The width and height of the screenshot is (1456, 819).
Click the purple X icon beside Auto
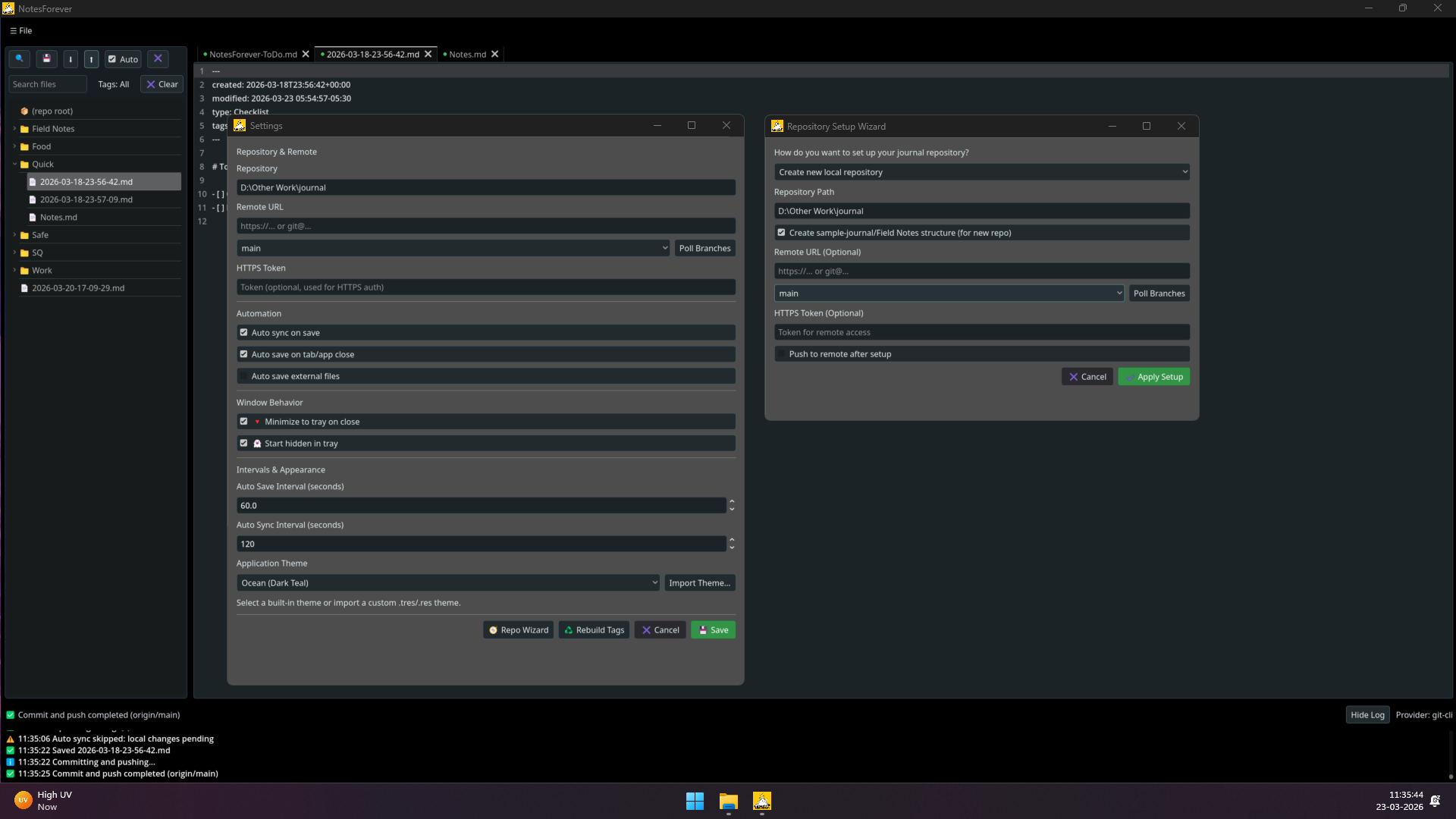(158, 58)
